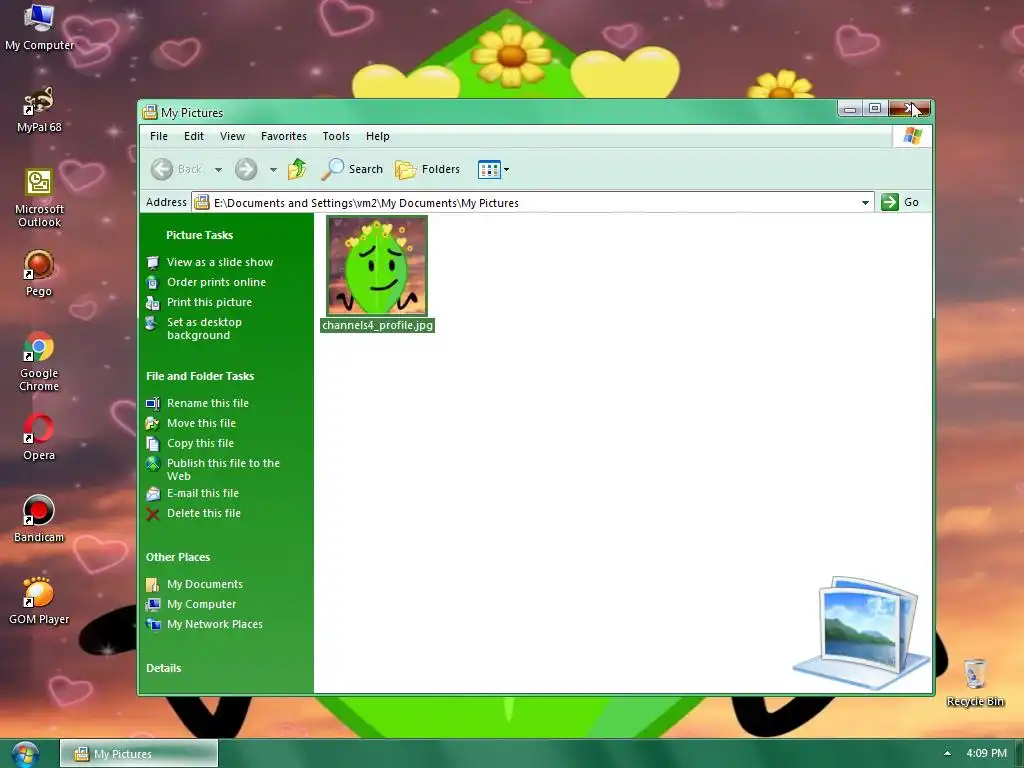The height and width of the screenshot is (768, 1024).
Task: Expand the Details section header
Action: coord(163,668)
